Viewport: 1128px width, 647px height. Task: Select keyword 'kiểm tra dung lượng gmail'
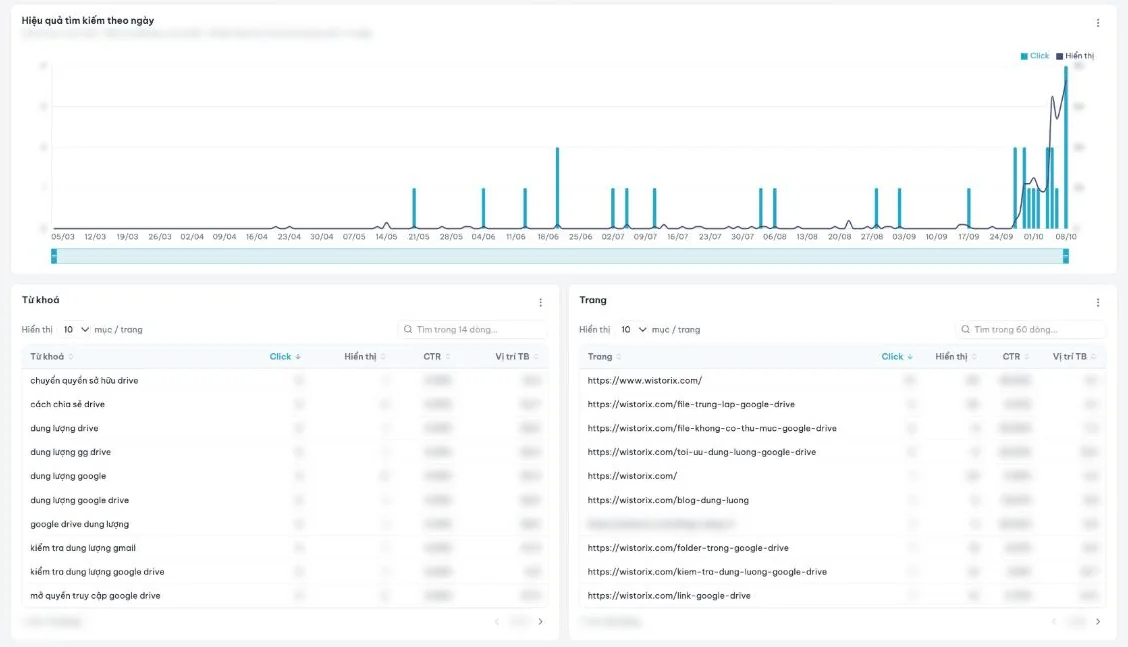83,548
